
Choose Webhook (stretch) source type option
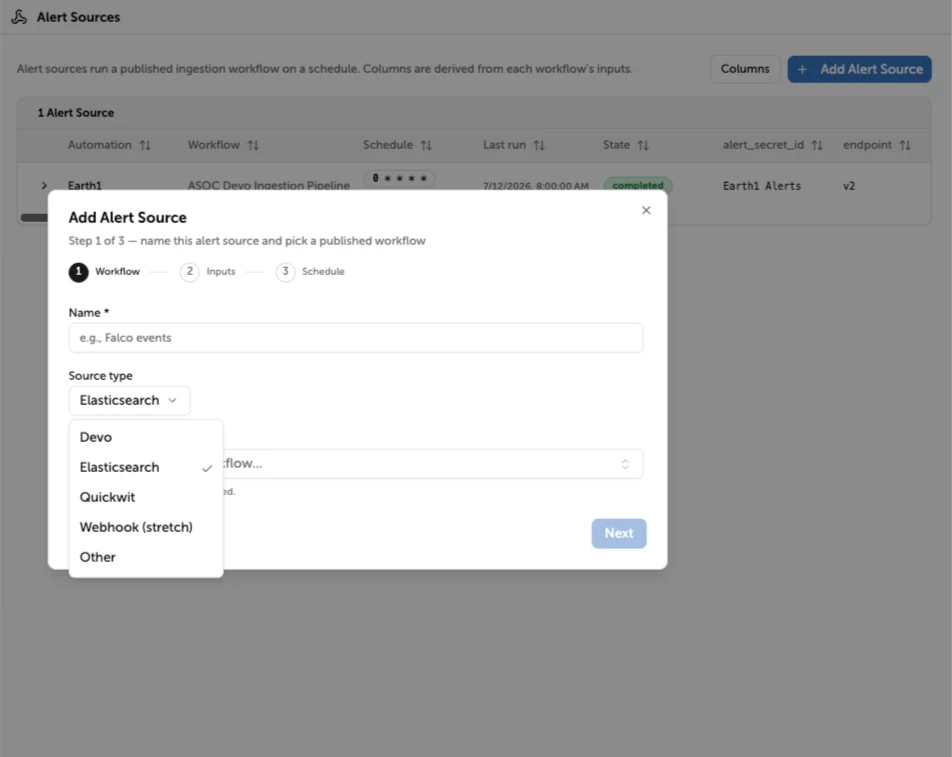[146, 527]
